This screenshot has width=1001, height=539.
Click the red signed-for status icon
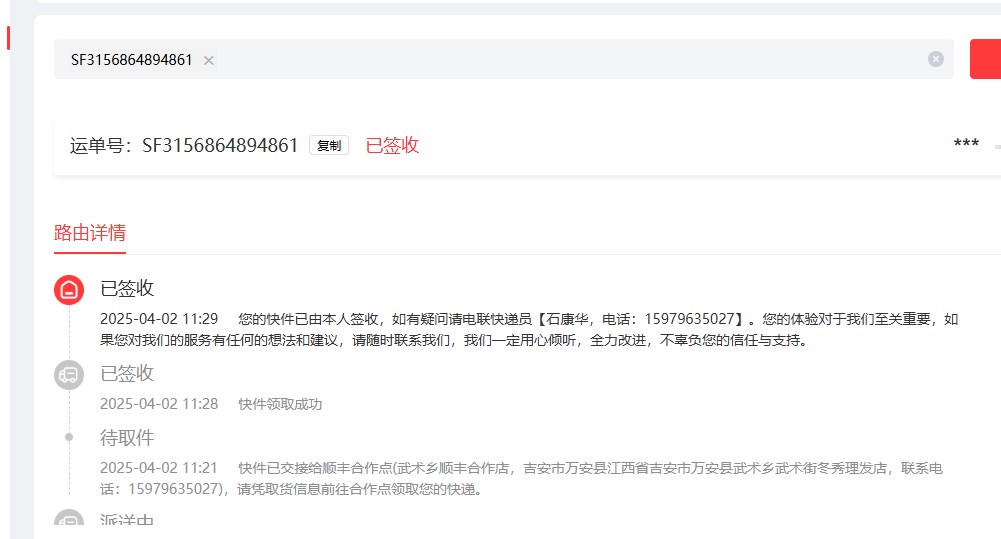[69, 290]
